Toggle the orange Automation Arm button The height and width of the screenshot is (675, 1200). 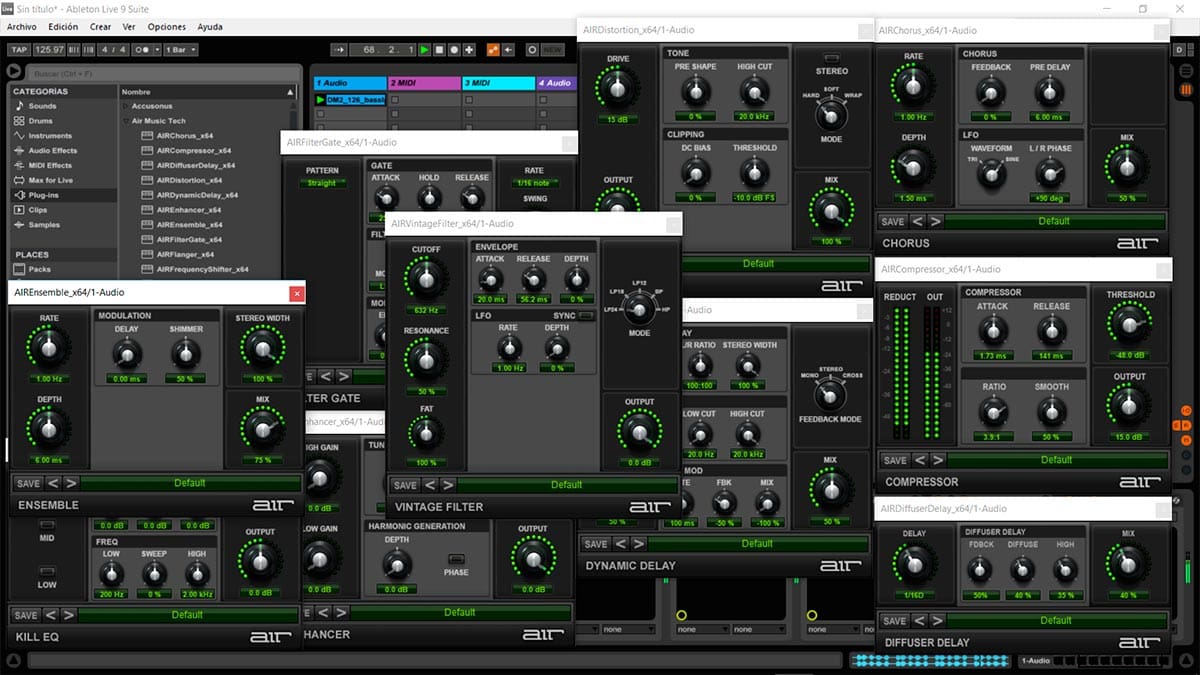[x=493, y=49]
